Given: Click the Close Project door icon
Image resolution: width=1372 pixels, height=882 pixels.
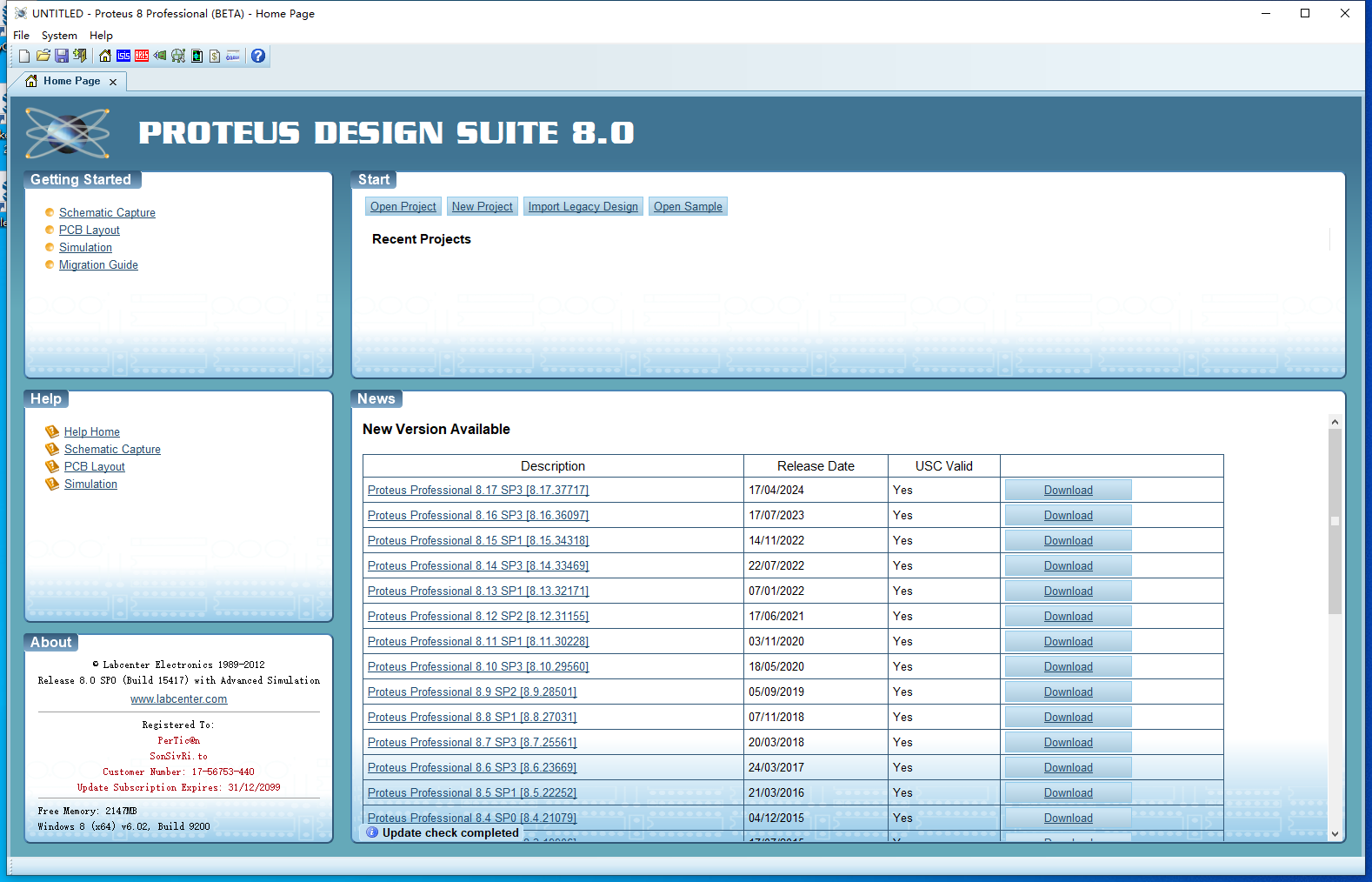Looking at the screenshot, I should (x=80, y=56).
